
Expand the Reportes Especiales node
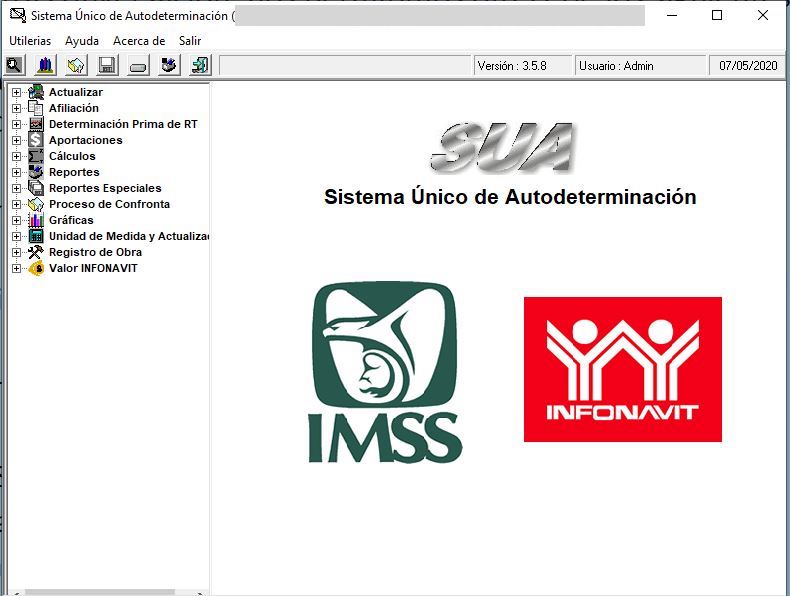tap(16, 188)
